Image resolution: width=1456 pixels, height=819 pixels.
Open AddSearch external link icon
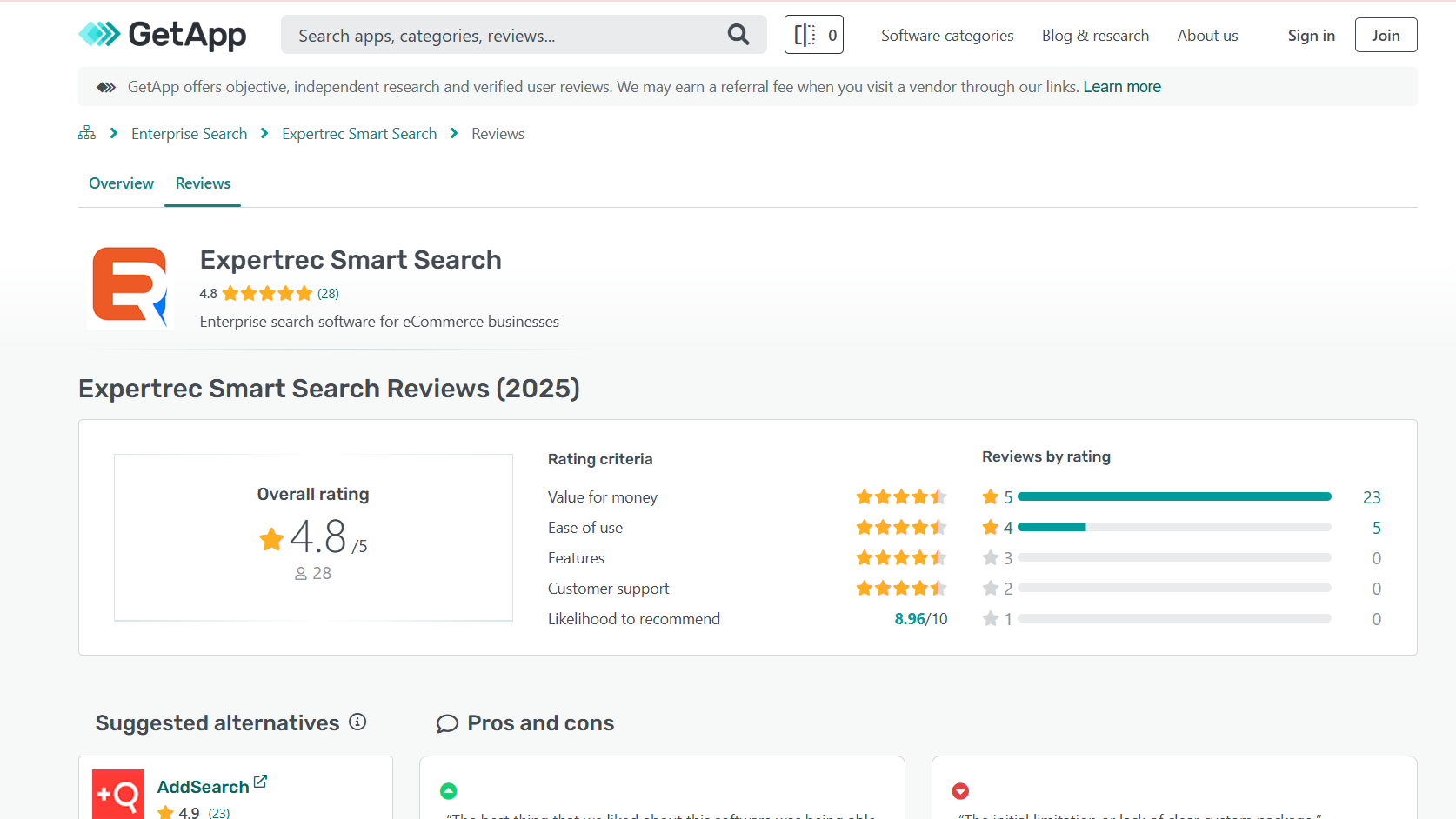pos(260,782)
